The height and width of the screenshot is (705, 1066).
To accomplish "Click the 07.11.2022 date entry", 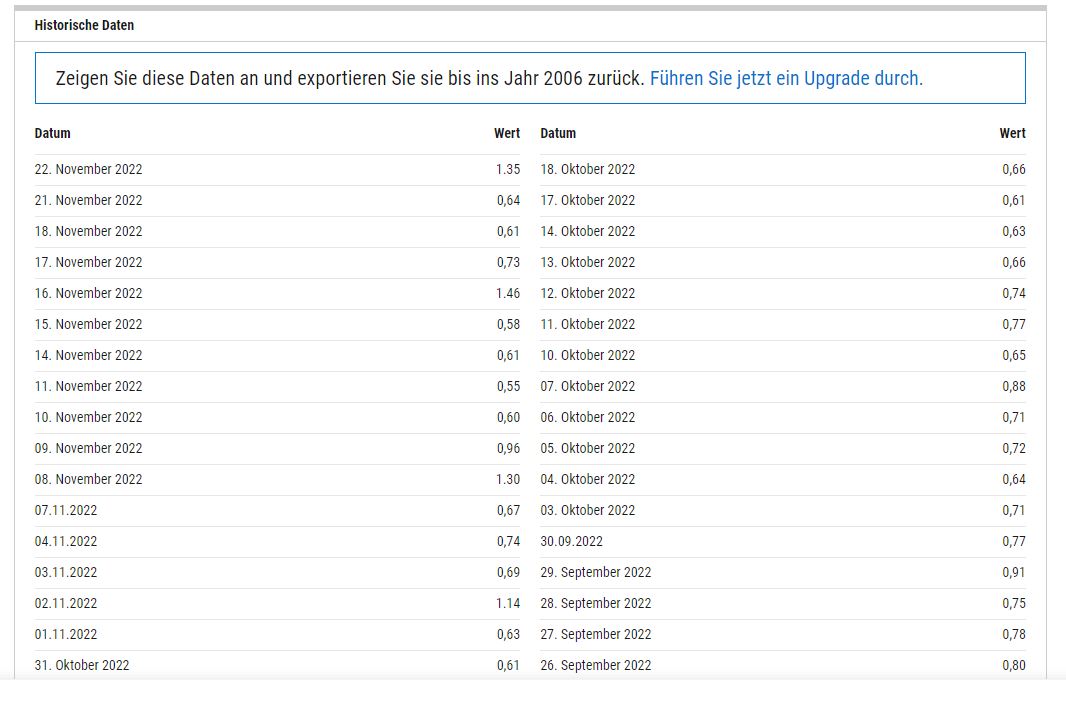I will pos(66,510).
